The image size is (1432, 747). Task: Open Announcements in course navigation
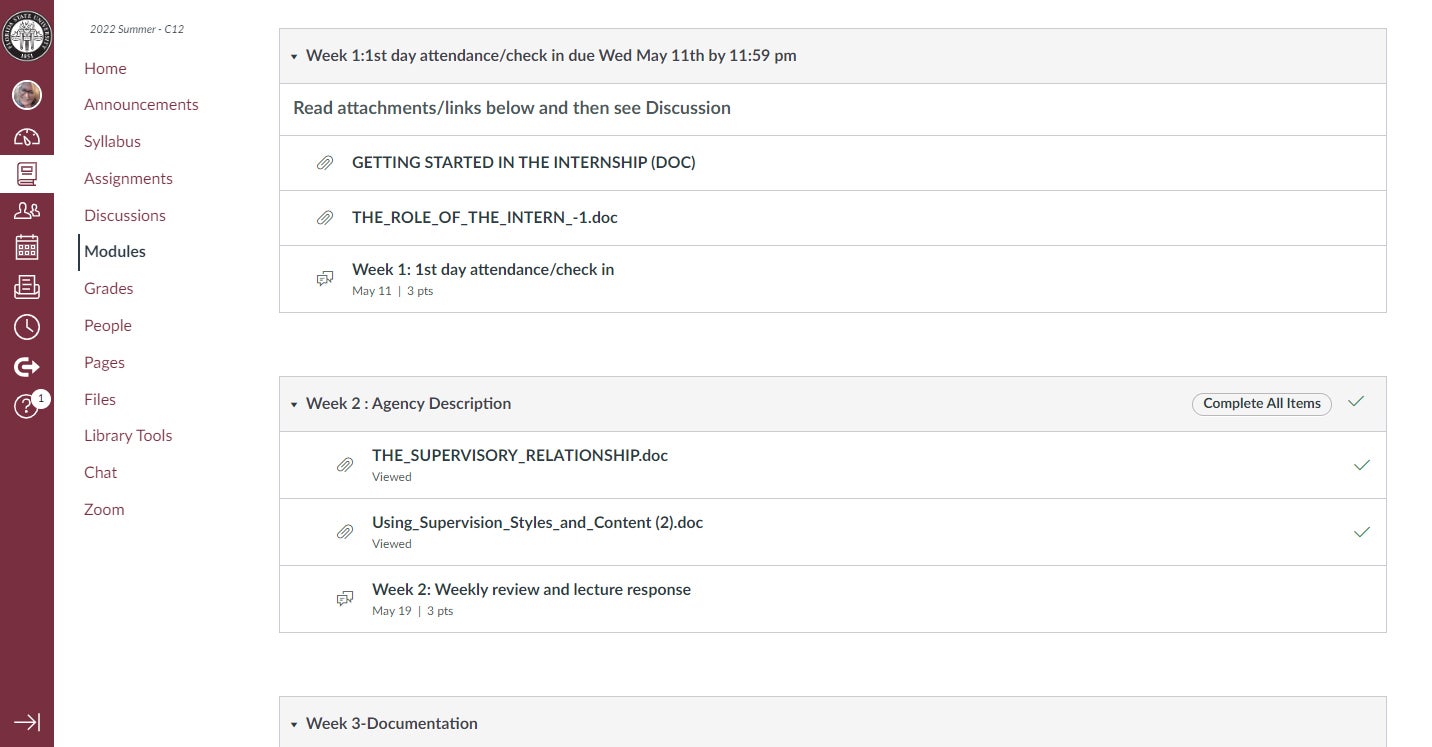(141, 104)
